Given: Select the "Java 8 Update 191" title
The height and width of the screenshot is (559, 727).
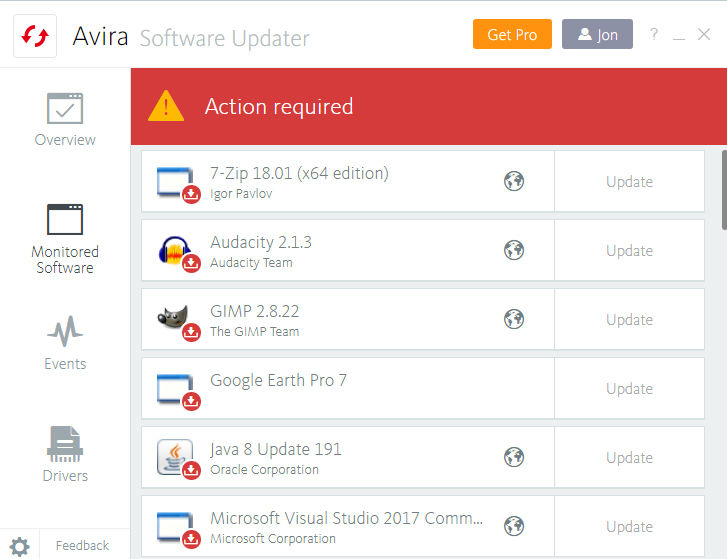Looking at the screenshot, I should click(x=275, y=450).
